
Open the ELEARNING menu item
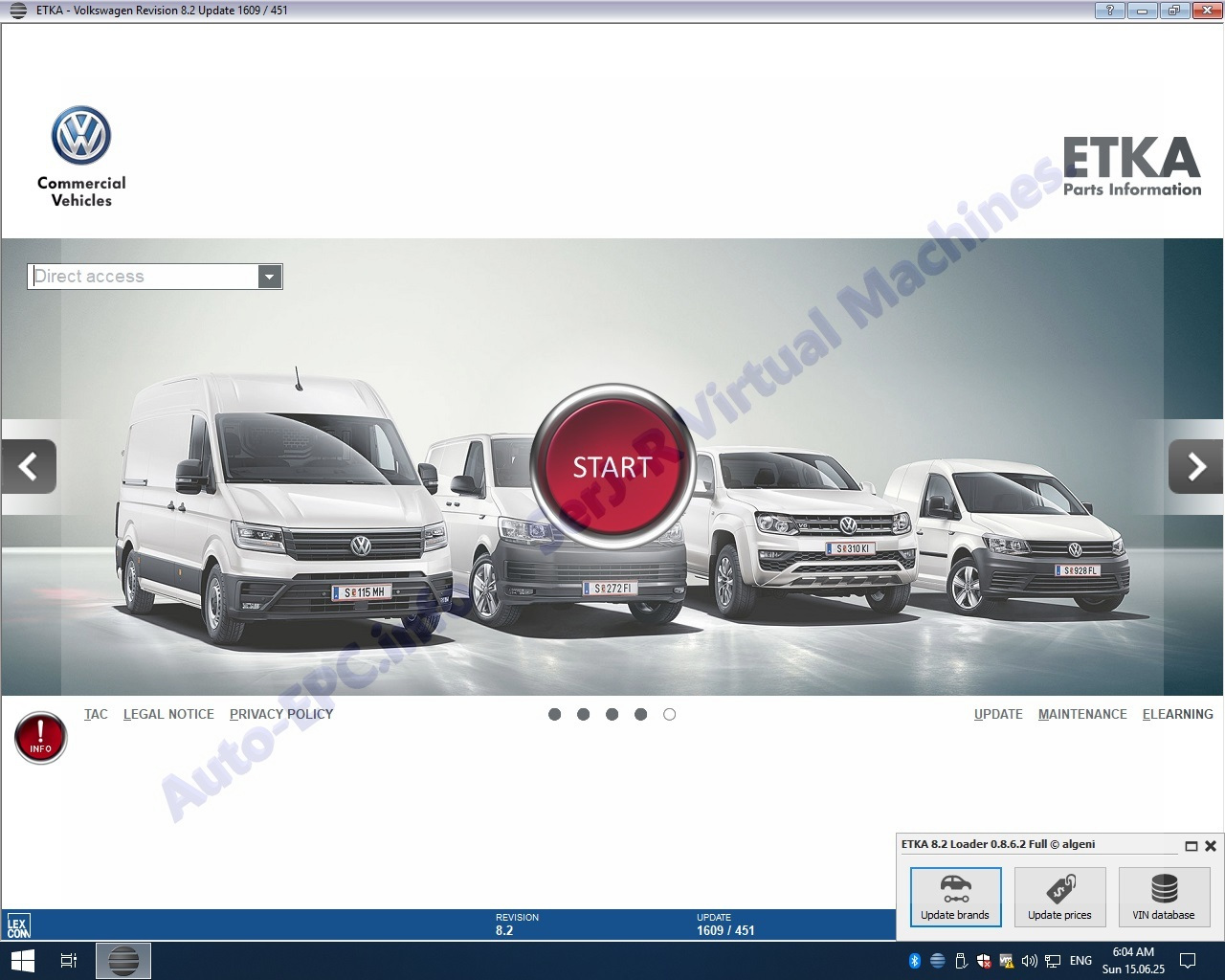tap(1177, 714)
